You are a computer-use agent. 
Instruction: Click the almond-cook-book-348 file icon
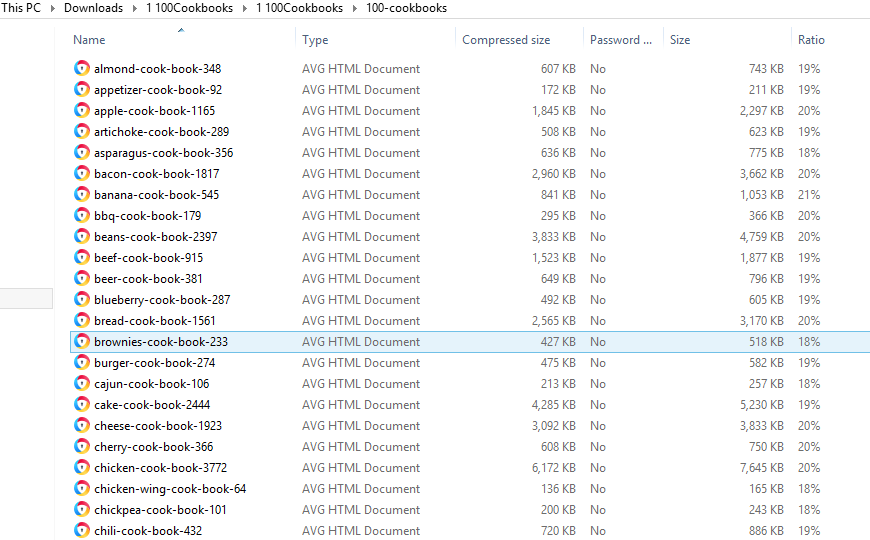click(x=82, y=68)
